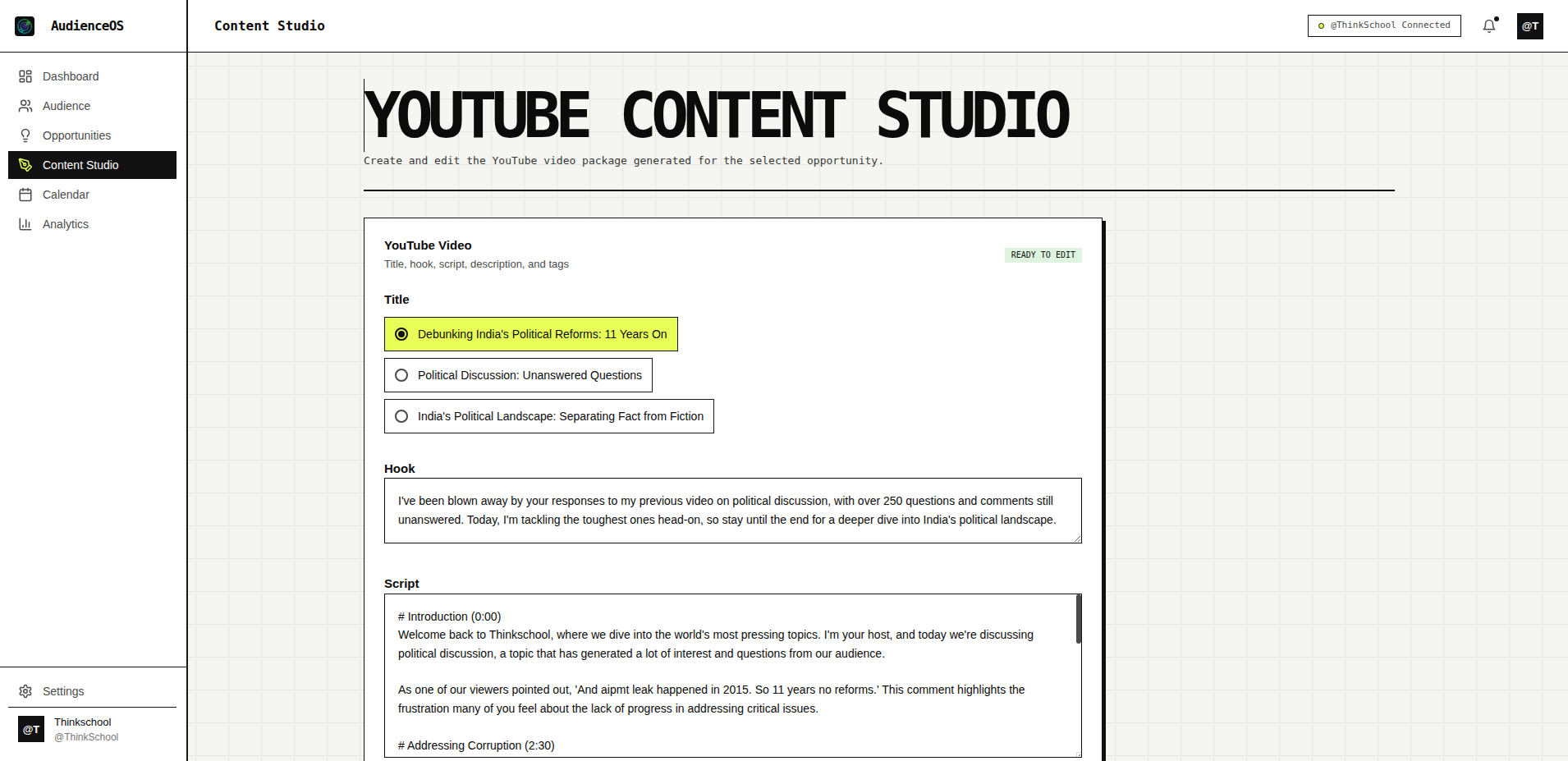
Task: Navigate to Opportunities
Action: tap(92, 135)
